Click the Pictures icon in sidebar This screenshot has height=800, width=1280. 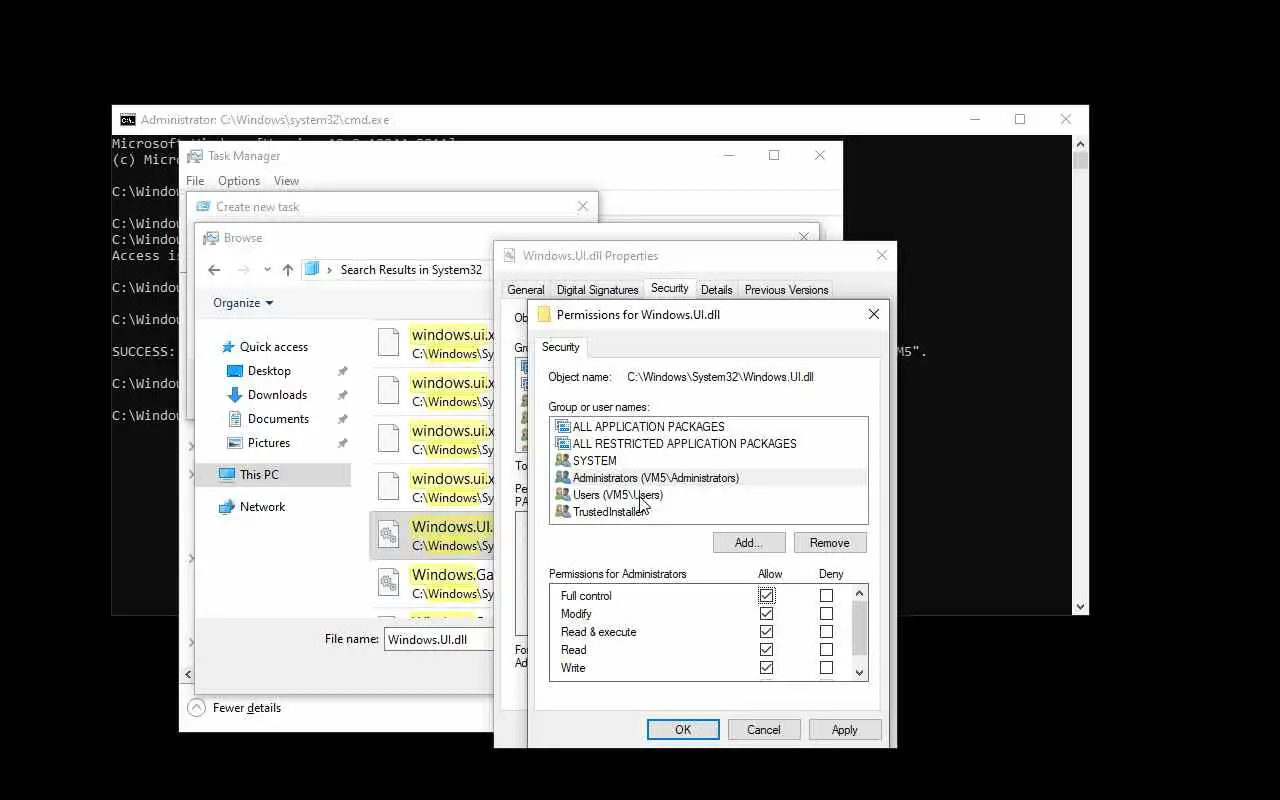(x=235, y=443)
